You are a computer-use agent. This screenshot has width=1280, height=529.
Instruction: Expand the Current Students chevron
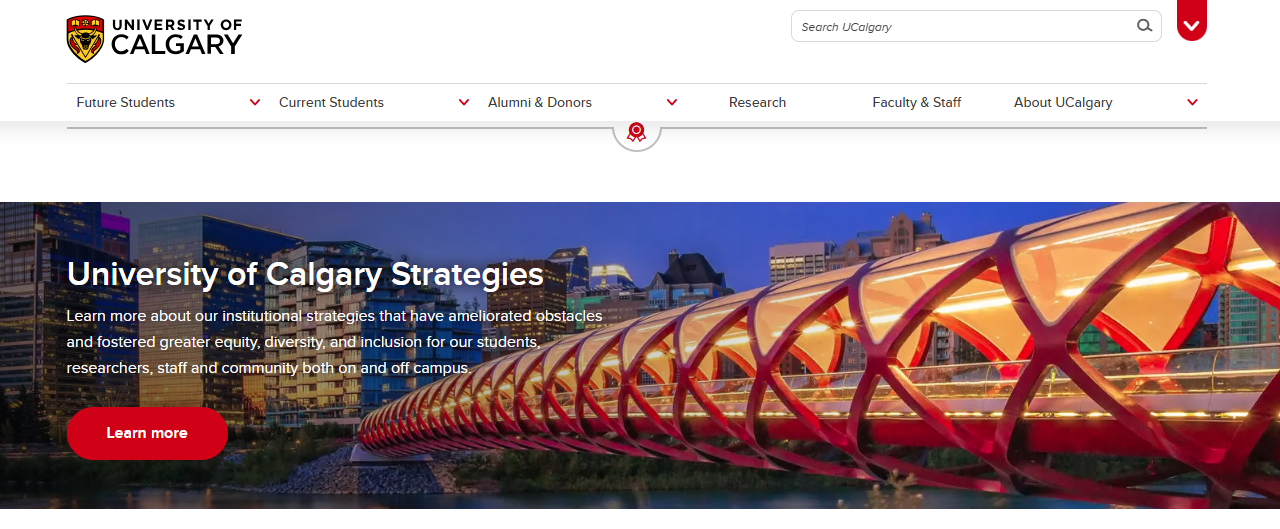[464, 102]
